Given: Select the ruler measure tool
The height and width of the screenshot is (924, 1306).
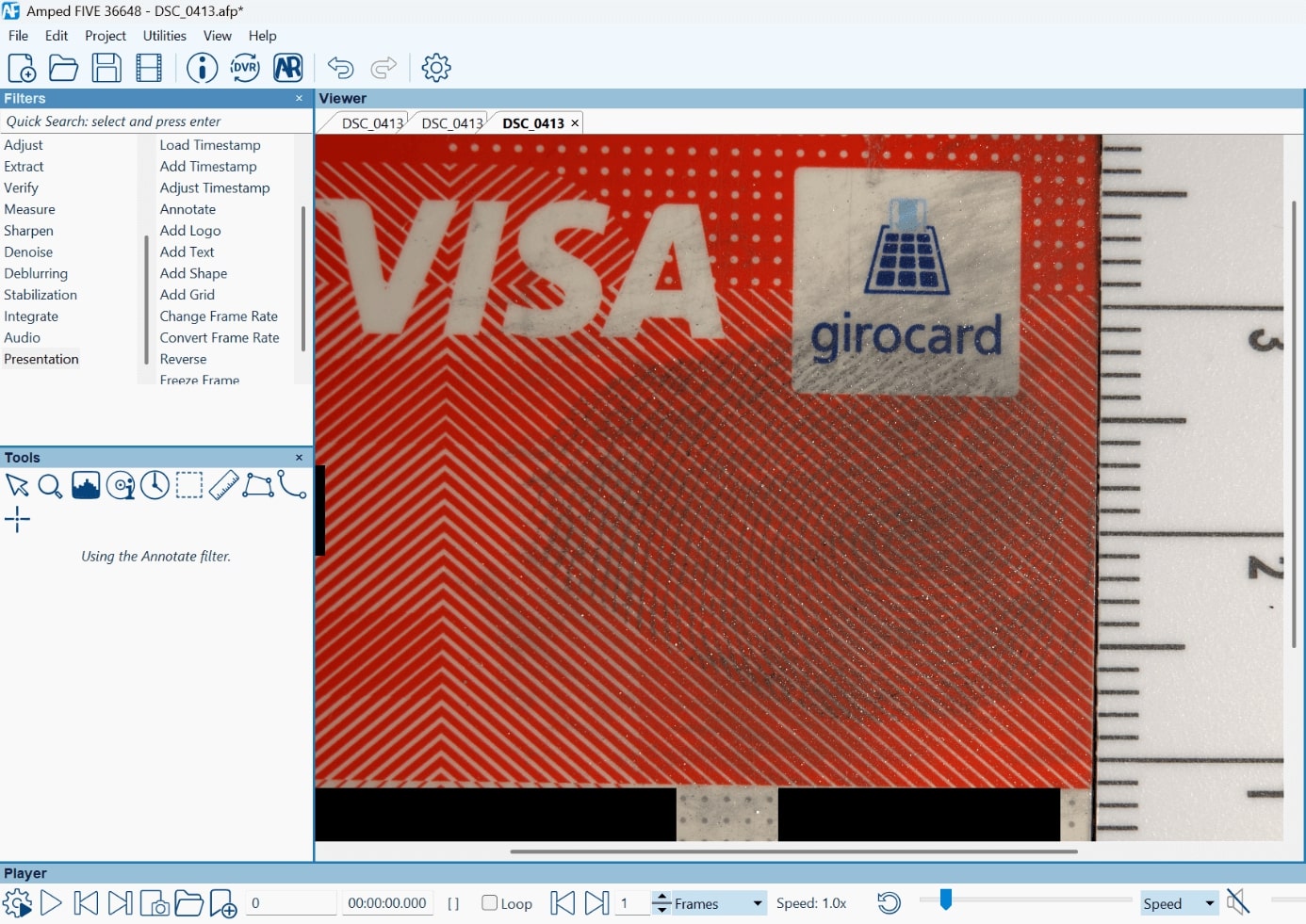Looking at the screenshot, I should point(223,485).
